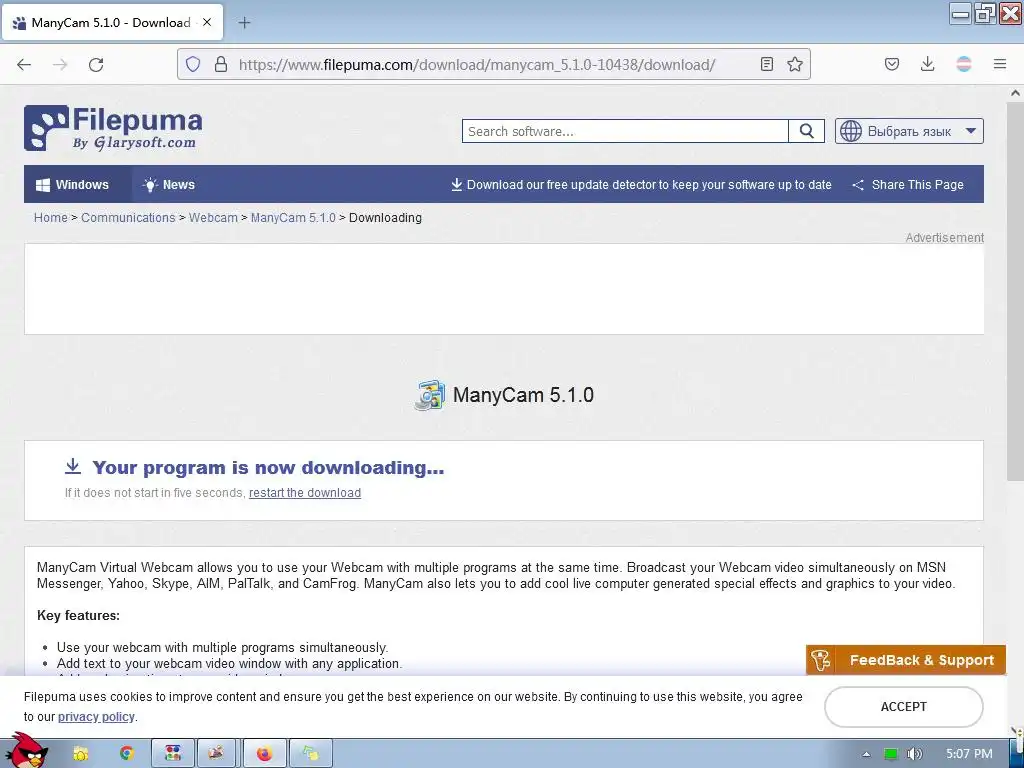Click the Filepuma logo
The height and width of the screenshot is (768, 1024).
tap(113, 128)
